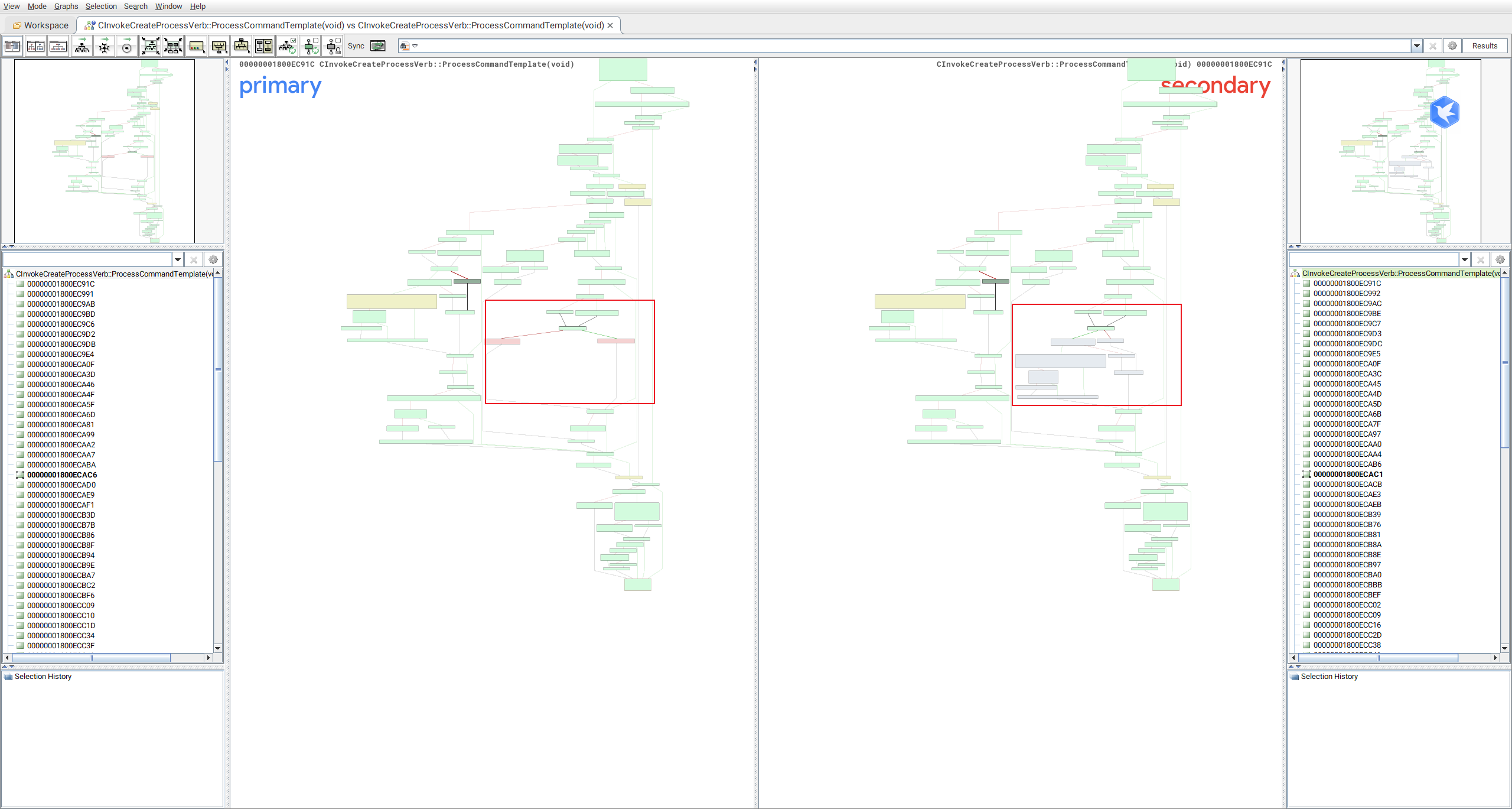
Task: Click left tree horizontal scrollbar
Action: pos(91,658)
